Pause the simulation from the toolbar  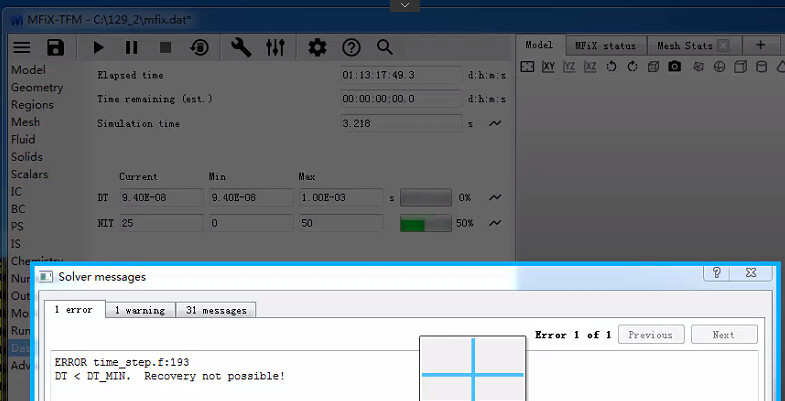132,47
